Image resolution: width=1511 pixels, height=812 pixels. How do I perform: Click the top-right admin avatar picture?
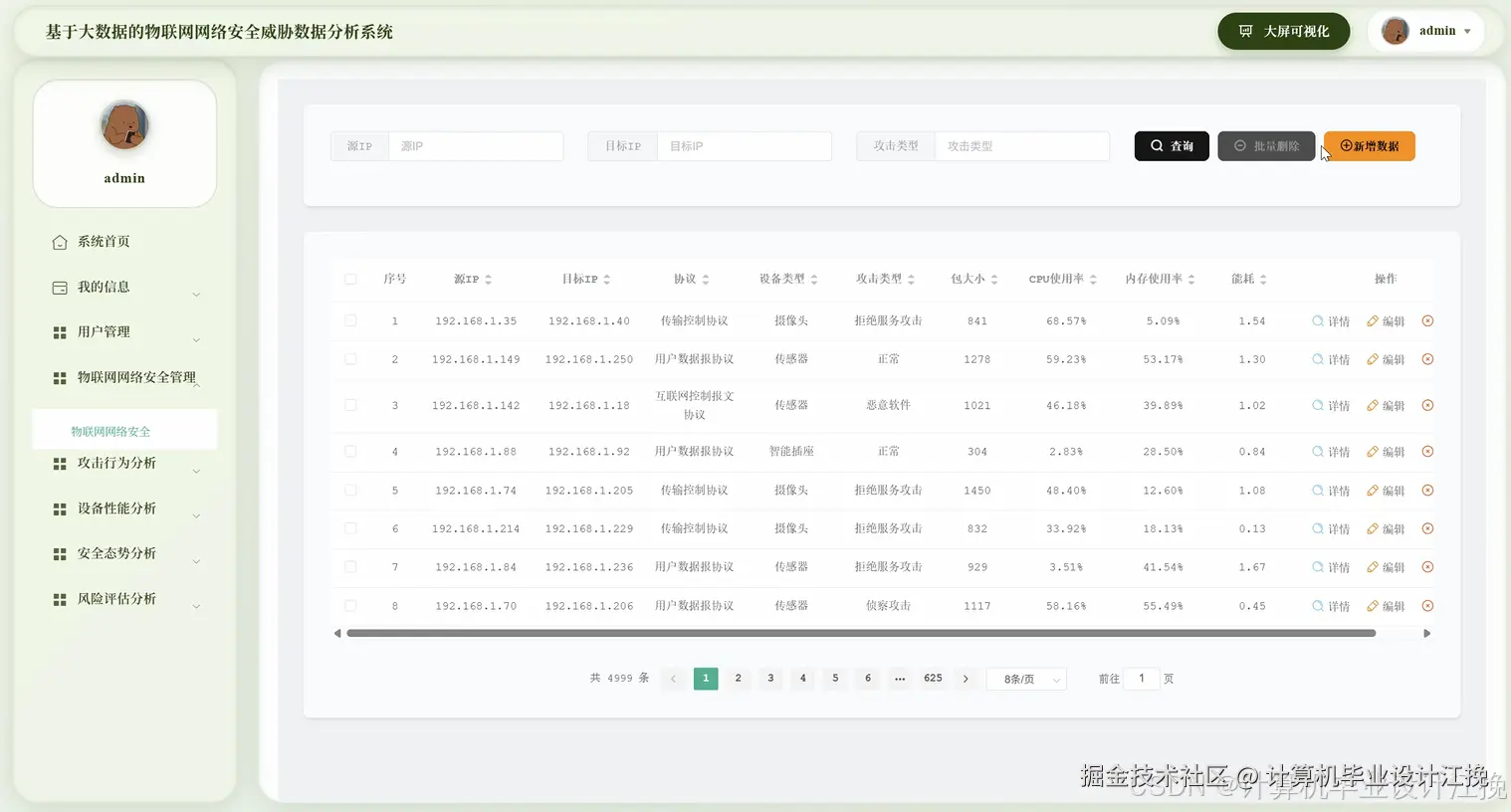point(1396,31)
